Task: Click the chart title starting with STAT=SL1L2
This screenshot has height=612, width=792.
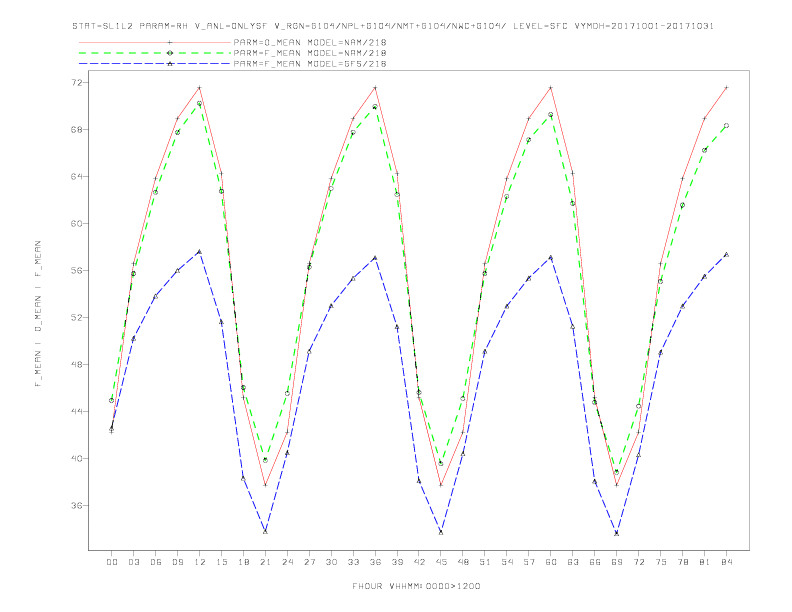Action: (x=393, y=26)
